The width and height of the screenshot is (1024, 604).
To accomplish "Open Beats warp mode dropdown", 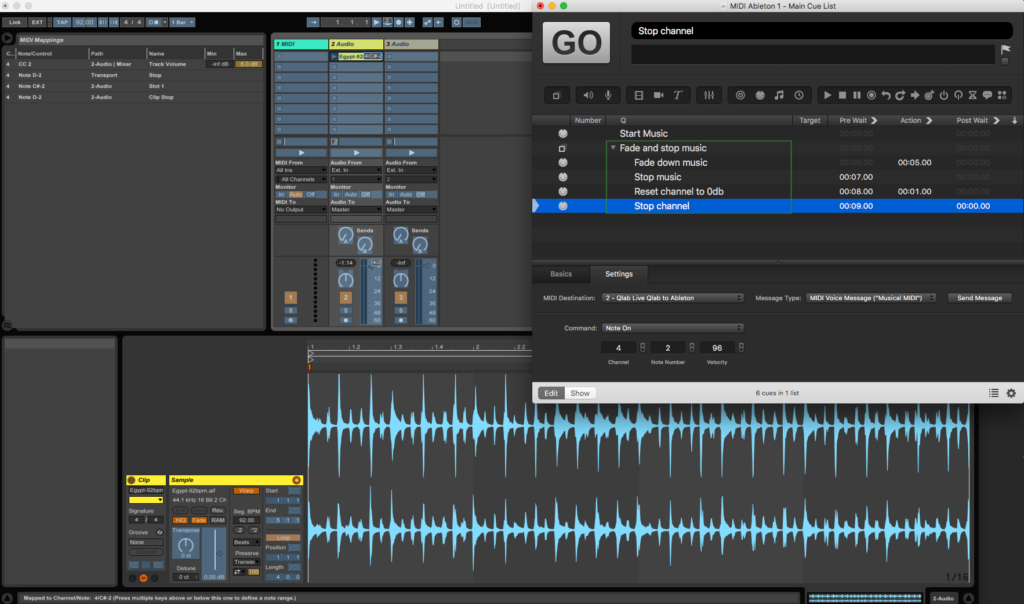I will pos(246,542).
